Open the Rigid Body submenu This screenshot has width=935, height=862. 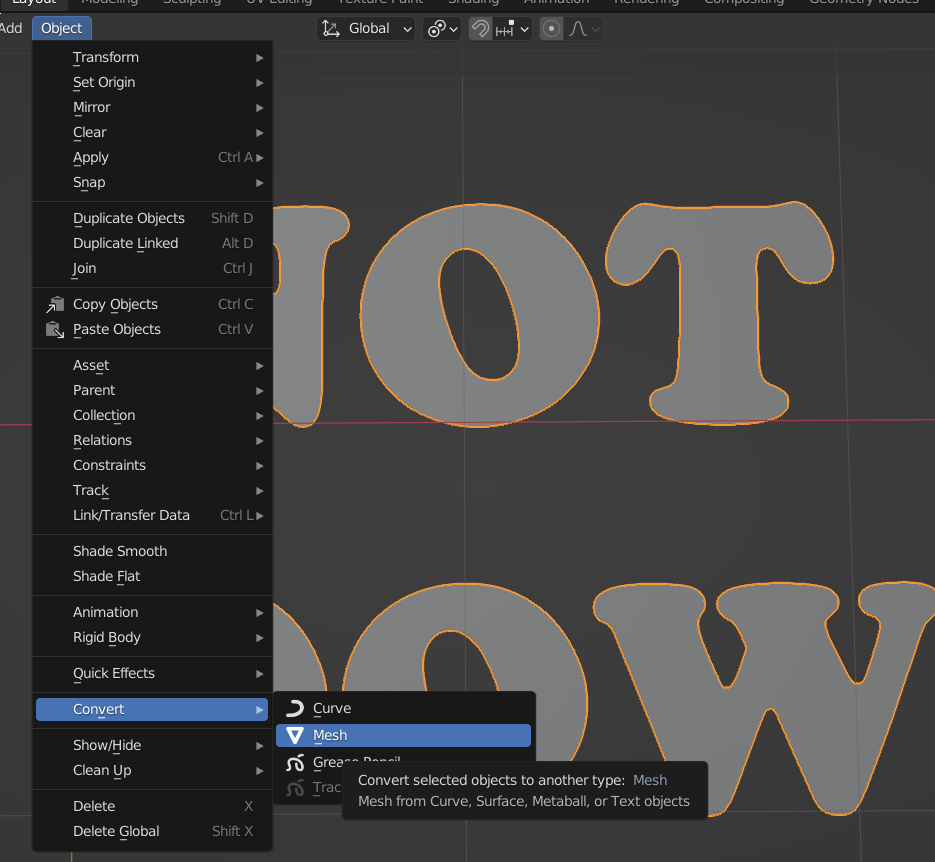pyautogui.click(x=152, y=637)
